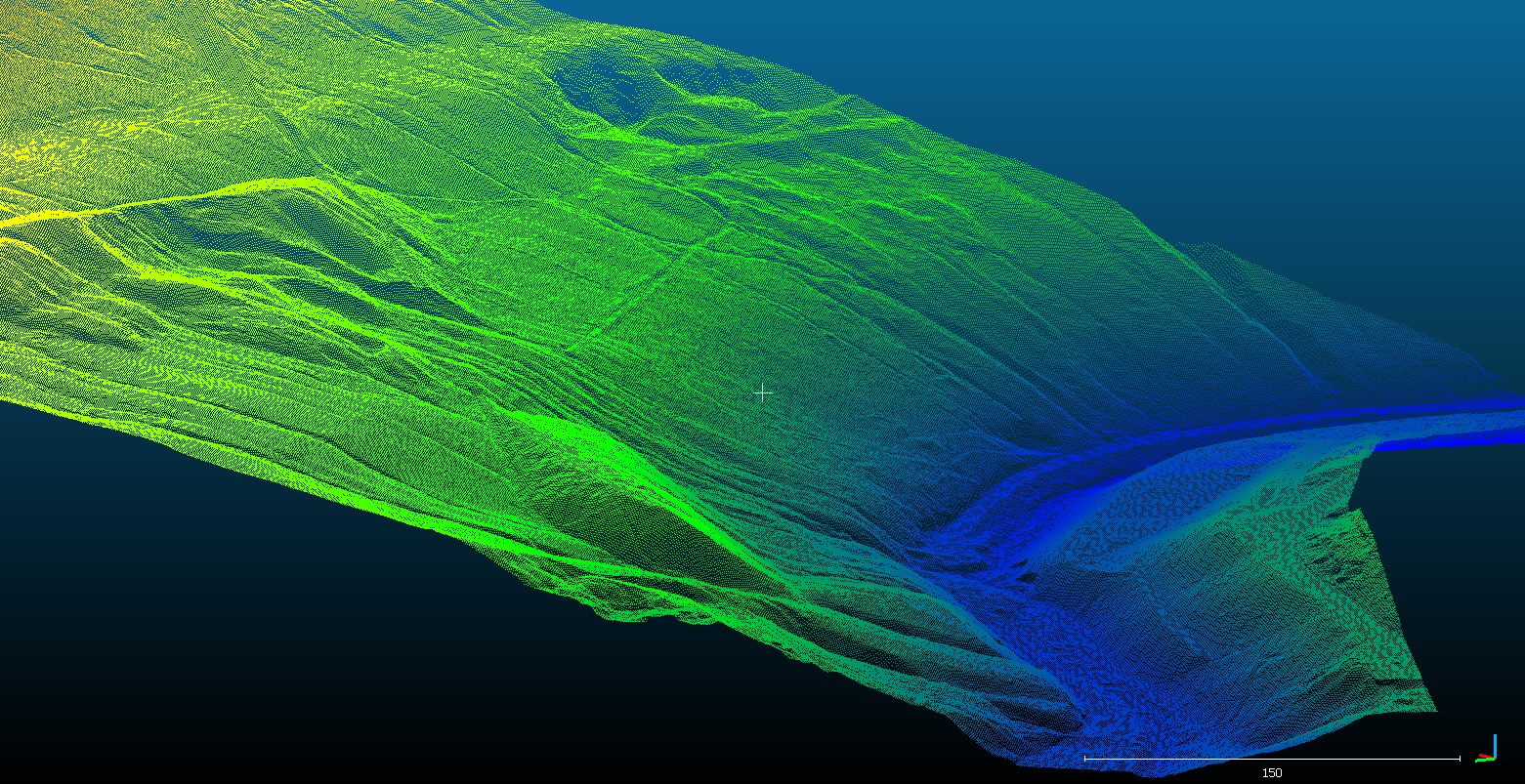Click the middle of the white scale bar

tap(1271, 758)
